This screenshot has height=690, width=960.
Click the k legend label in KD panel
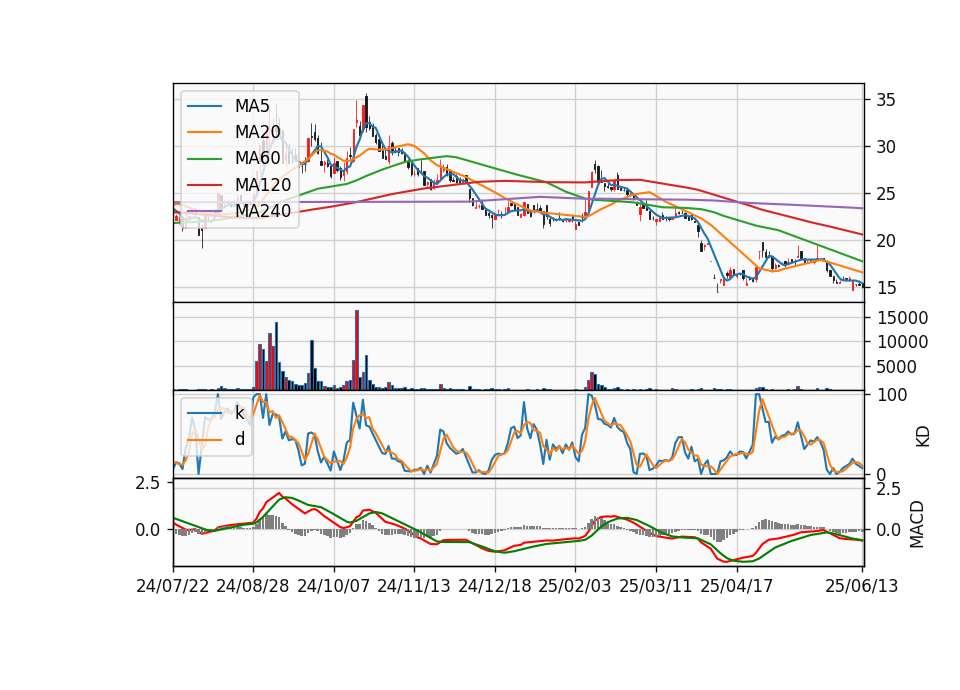tap(239, 413)
